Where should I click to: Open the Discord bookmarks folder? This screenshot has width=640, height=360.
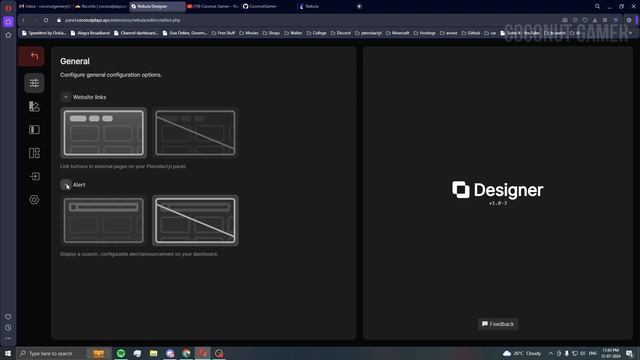click(341, 33)
